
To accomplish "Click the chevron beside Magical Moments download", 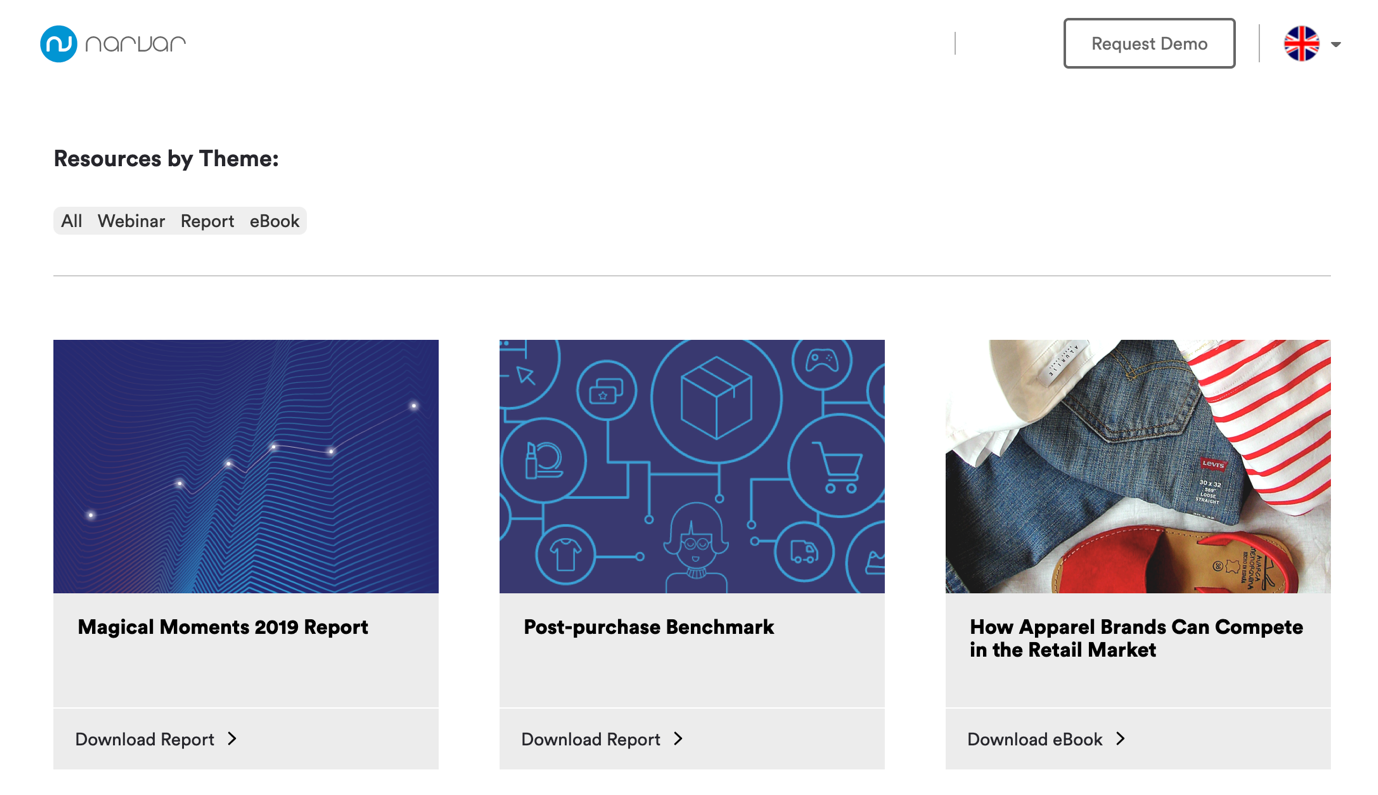I will click(x=232, y=739).
